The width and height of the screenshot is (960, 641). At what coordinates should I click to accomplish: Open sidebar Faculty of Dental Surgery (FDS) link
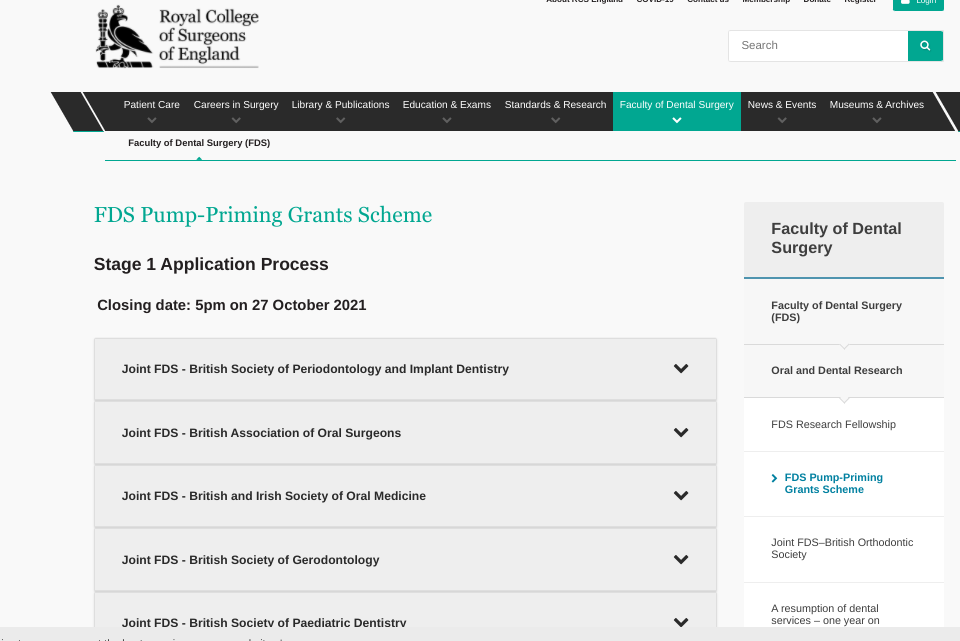836,311
